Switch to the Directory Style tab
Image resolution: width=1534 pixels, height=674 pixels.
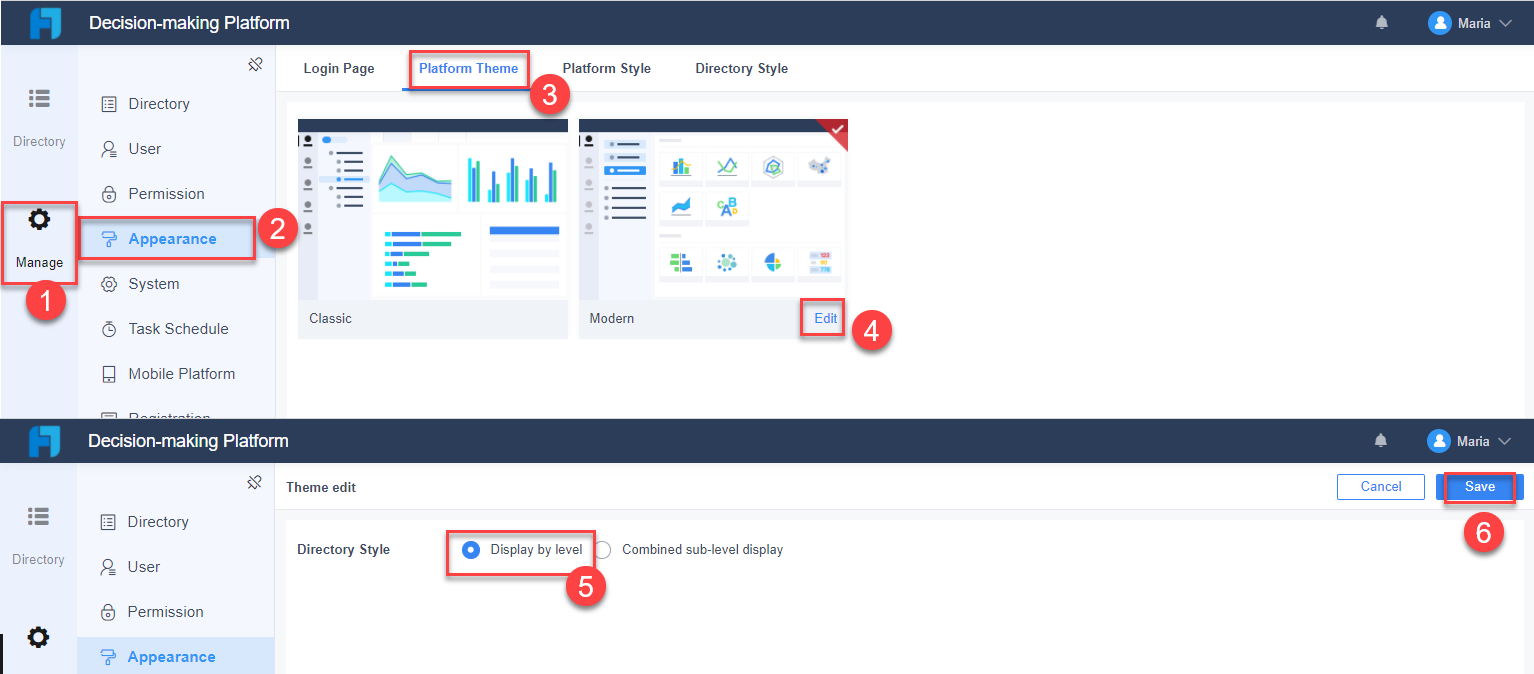(x=741, y=69)
